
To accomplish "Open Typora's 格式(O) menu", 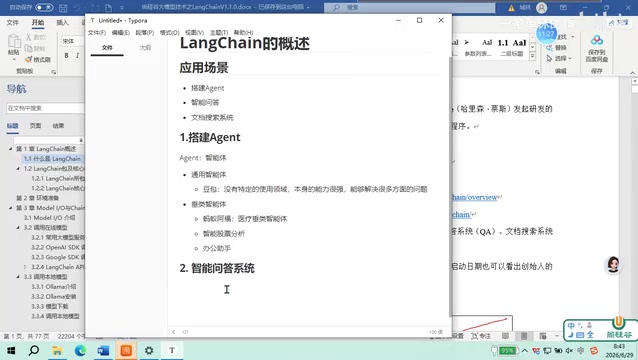I will click(170, 33).
